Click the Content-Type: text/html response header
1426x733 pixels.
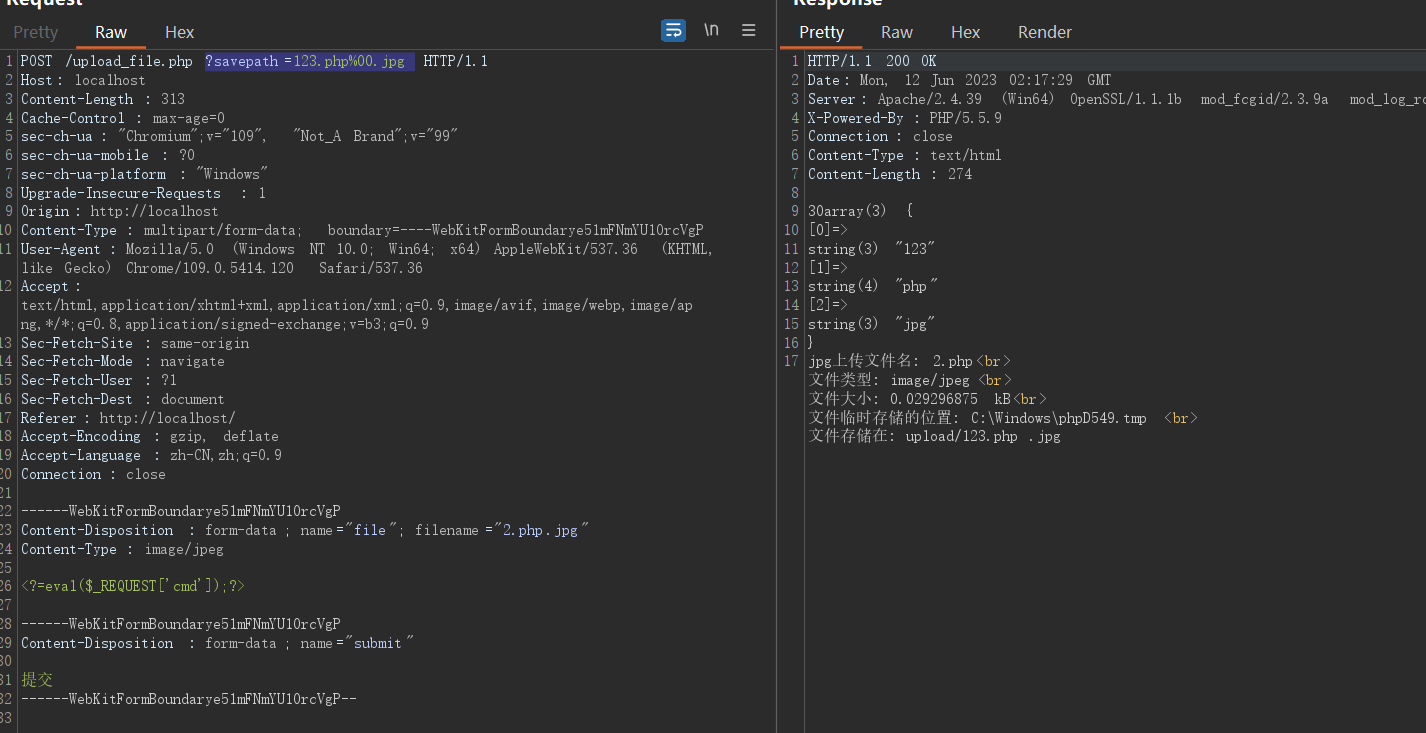(x=905, y=155)
